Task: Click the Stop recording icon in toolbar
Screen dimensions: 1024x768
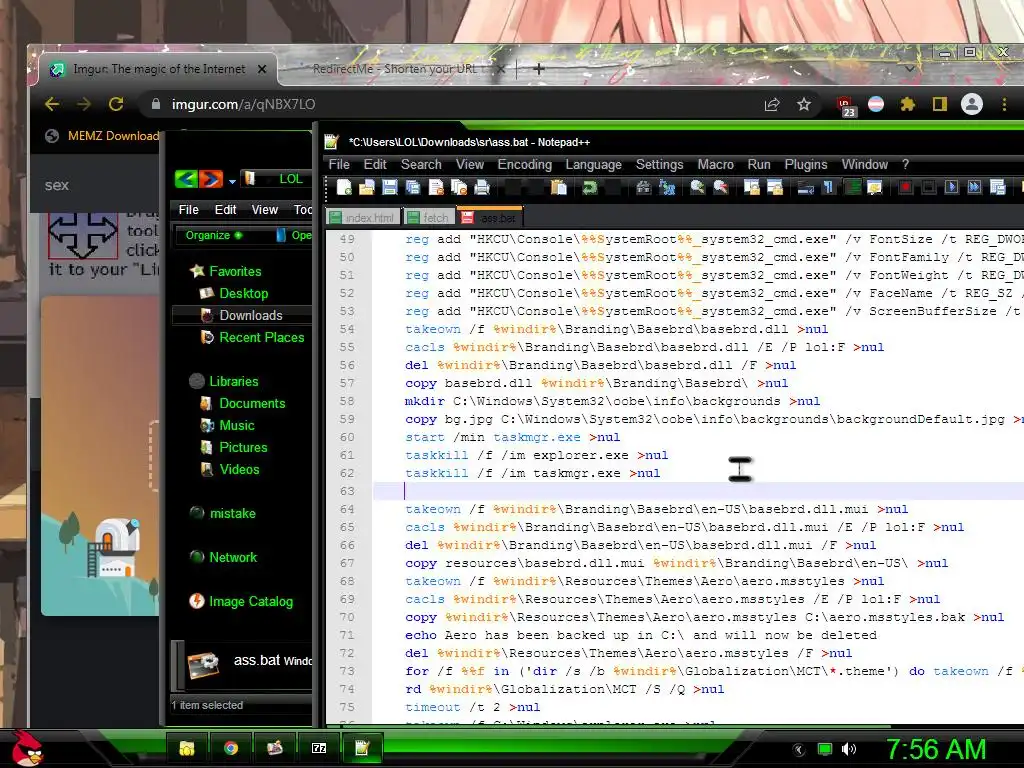Action: 928,188
